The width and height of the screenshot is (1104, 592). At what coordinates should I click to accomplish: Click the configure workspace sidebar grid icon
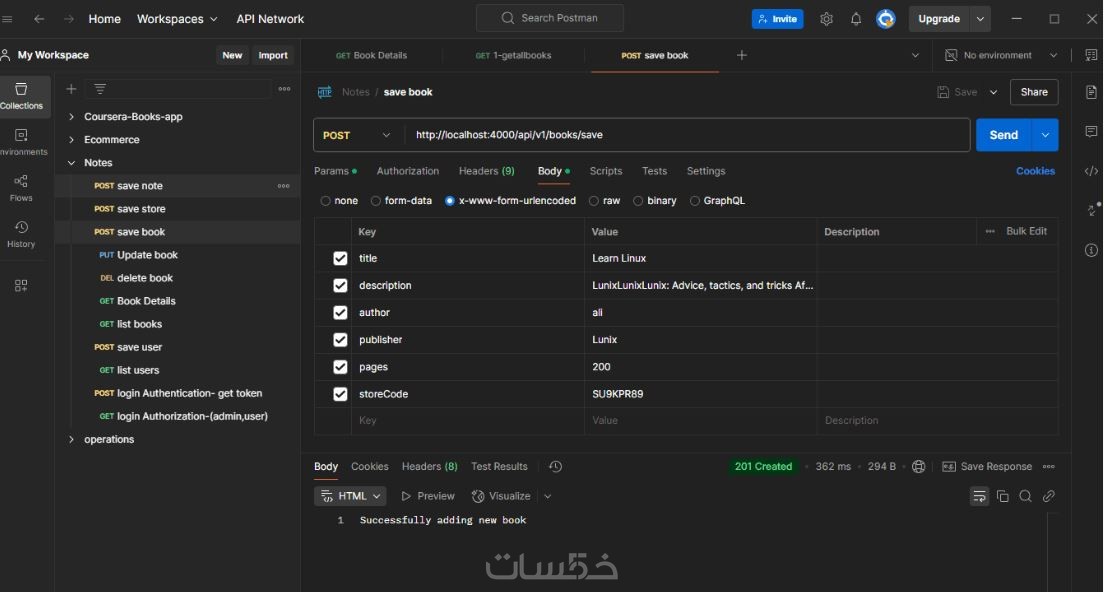coord(21,285)
